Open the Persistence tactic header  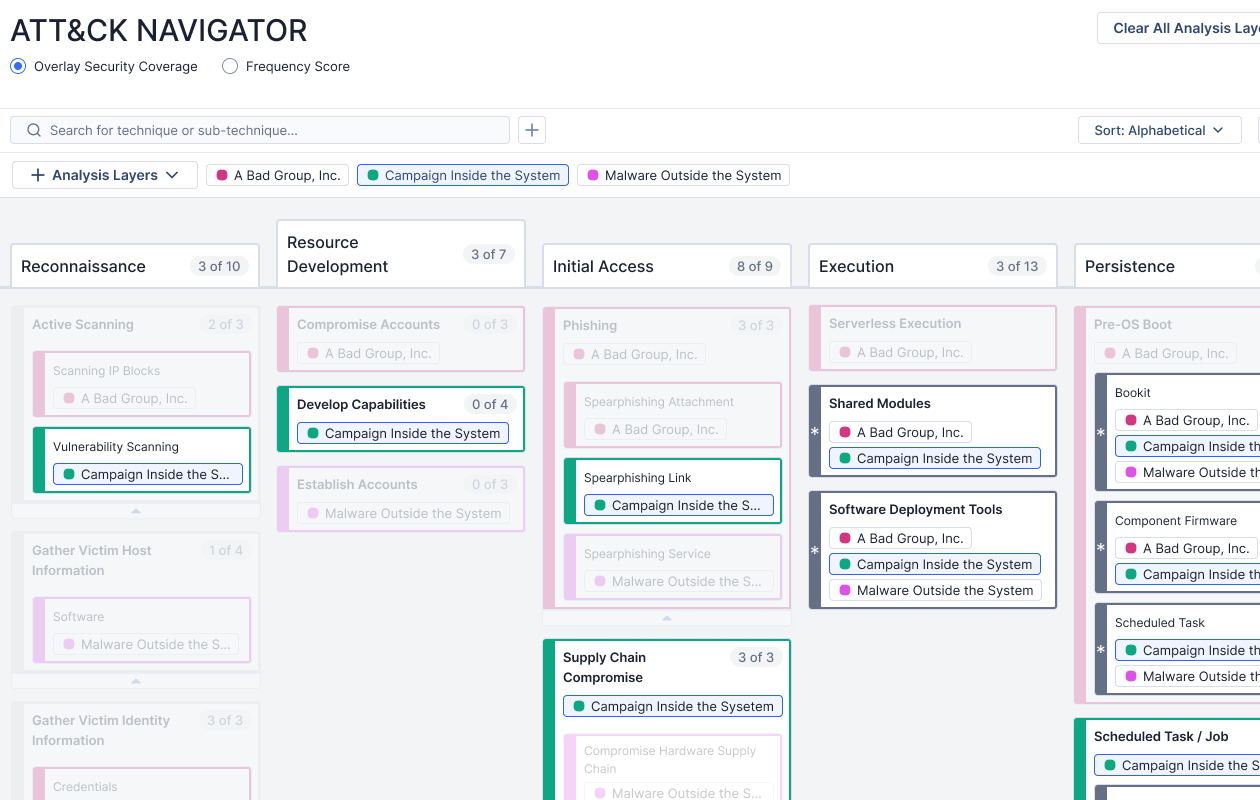tap(1167, 266)
